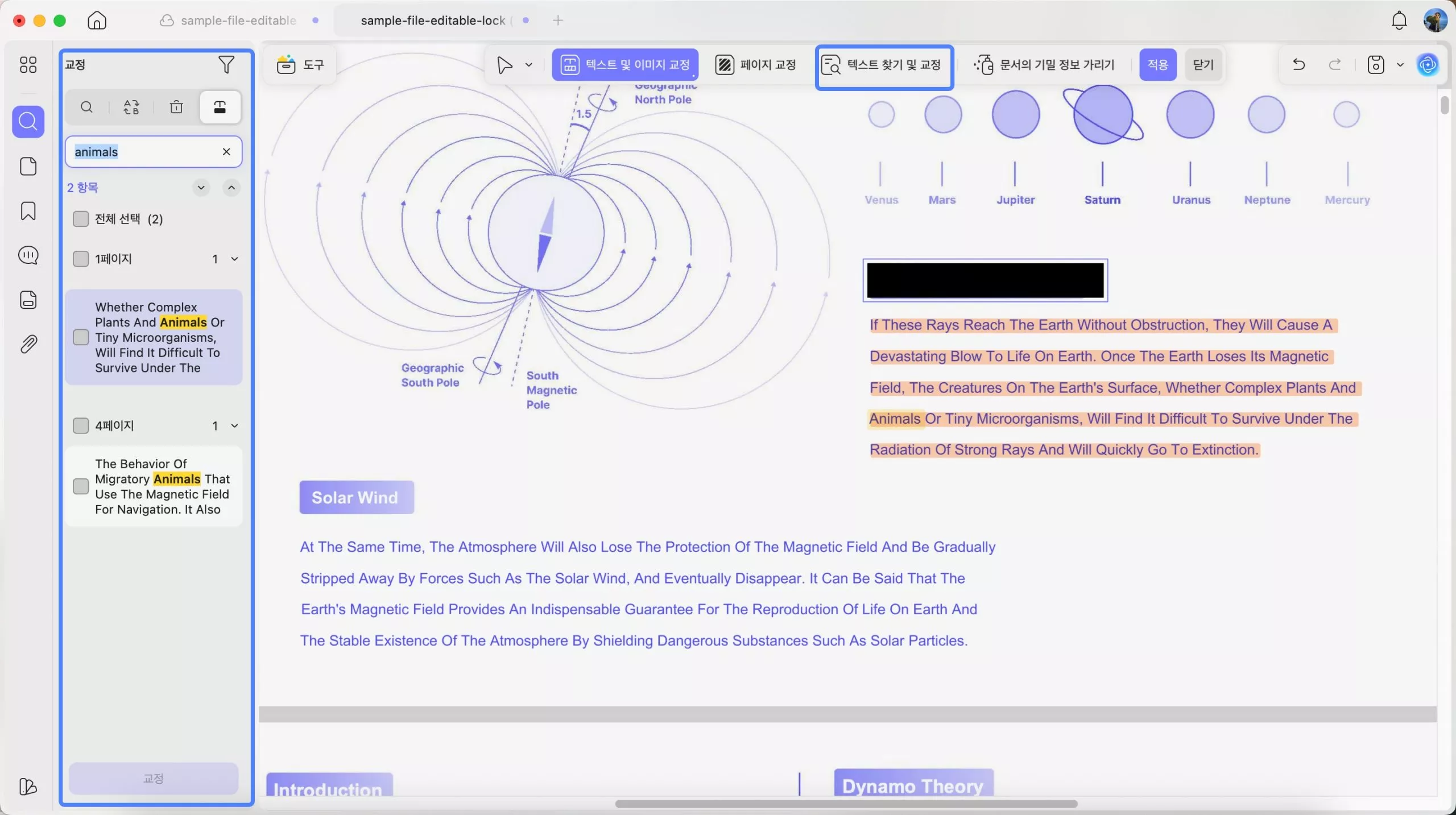
Task: Collapse the 4페이지 results chevron
Action: (234, 425)
